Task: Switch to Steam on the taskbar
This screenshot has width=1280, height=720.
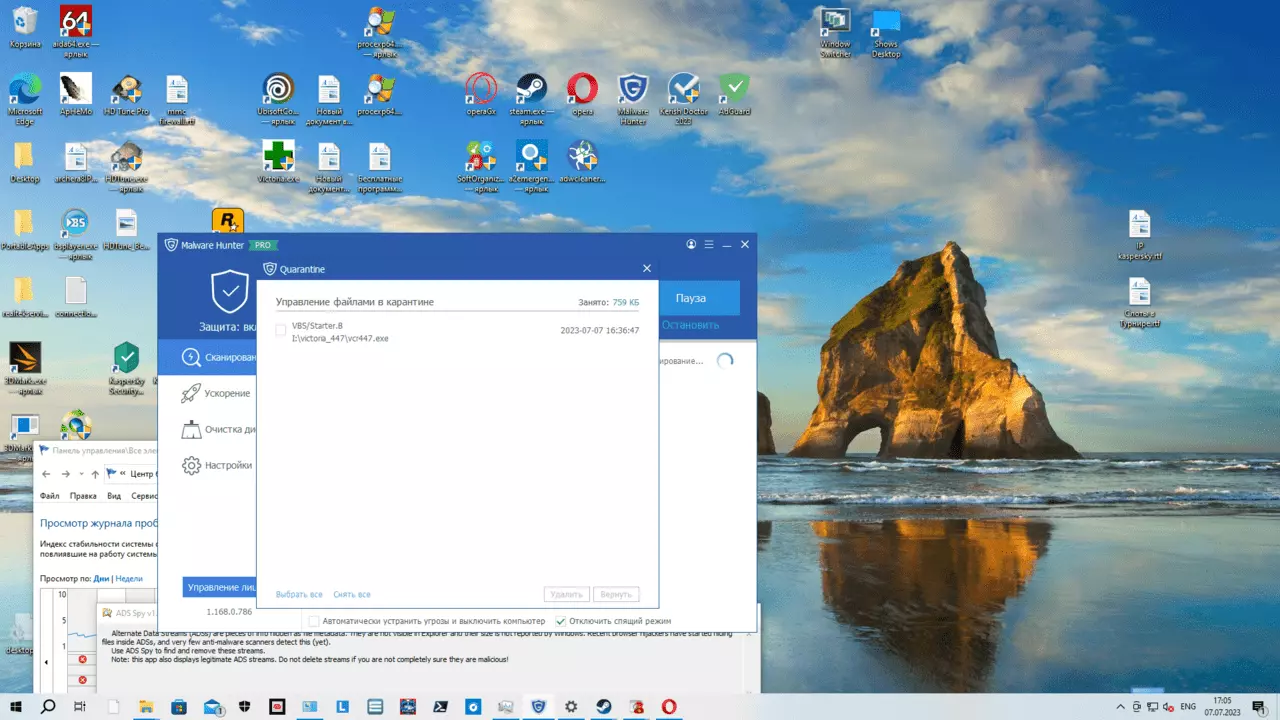Action: (604, 706)
